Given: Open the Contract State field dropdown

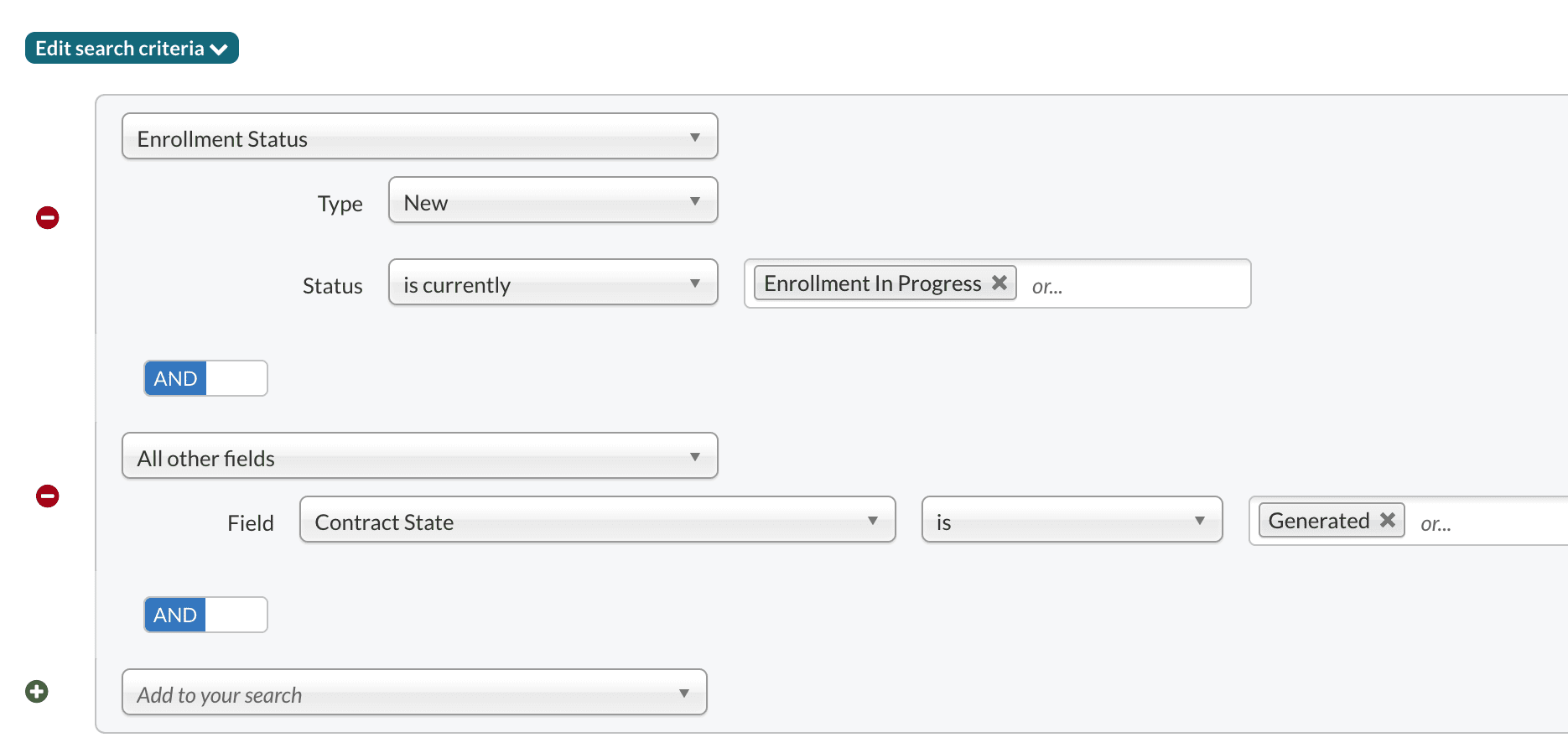Looking at the screenshot, I should coord(597,520).
